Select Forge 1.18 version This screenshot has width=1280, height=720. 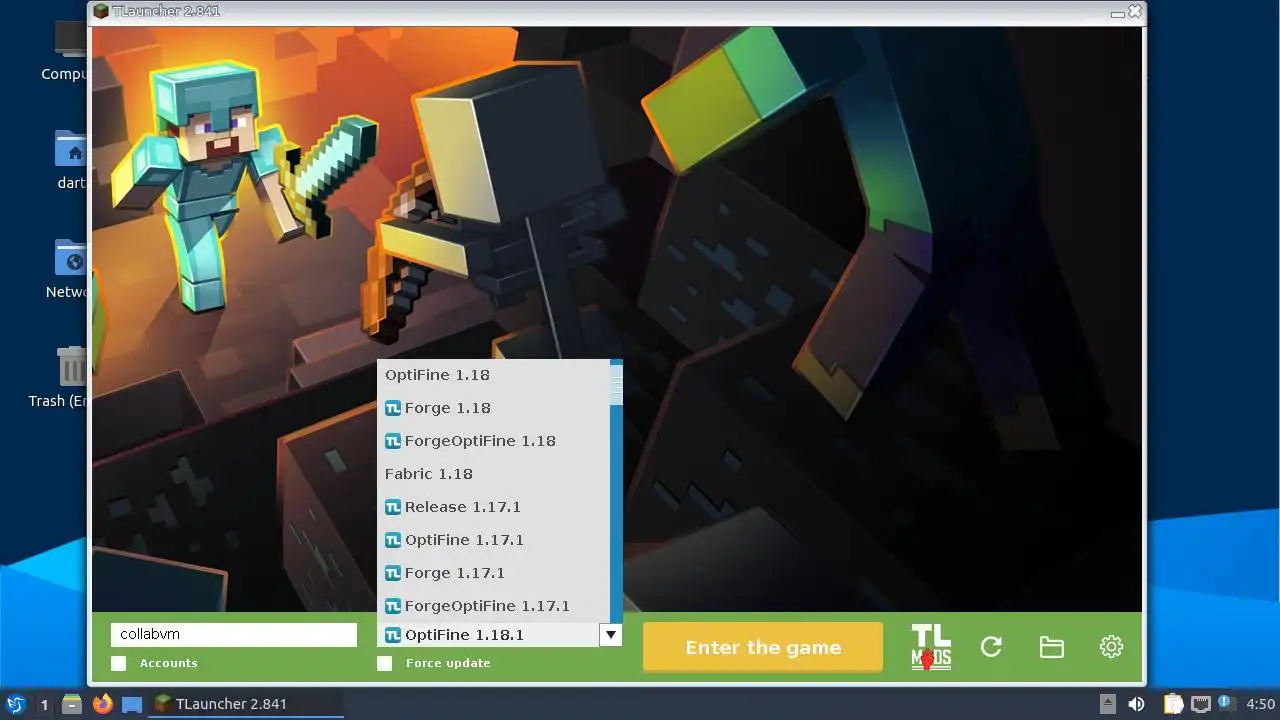point(493,408)
